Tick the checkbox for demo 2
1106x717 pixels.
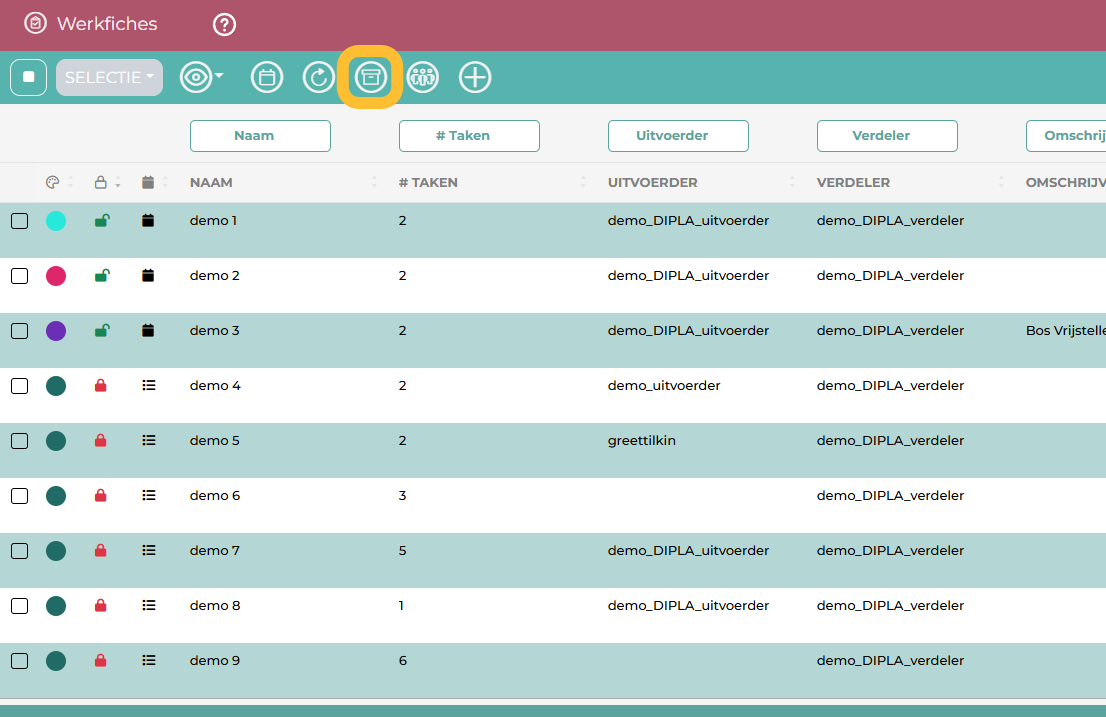pos(20,276)
